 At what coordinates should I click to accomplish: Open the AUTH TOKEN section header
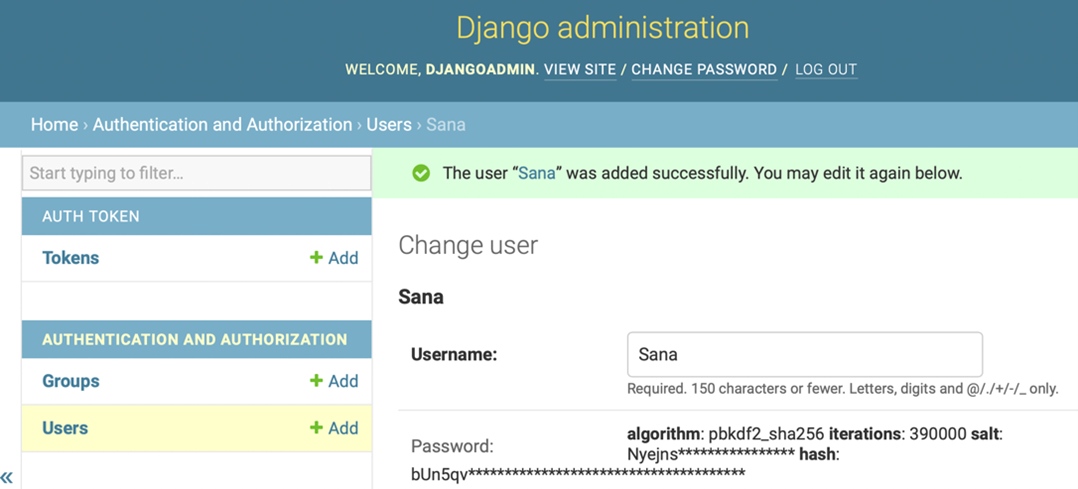click(x=90, y=216)
